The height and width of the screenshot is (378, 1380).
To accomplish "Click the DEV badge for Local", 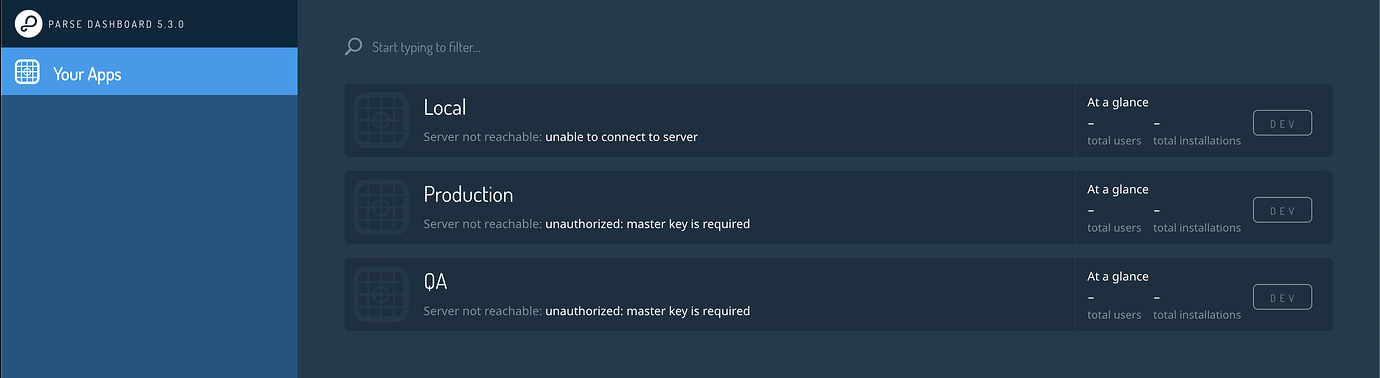I will (x=1282, y=123).
